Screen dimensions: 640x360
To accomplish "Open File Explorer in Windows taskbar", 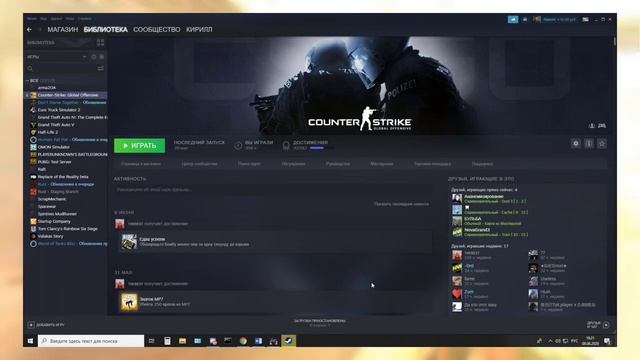I will (182, 341).
